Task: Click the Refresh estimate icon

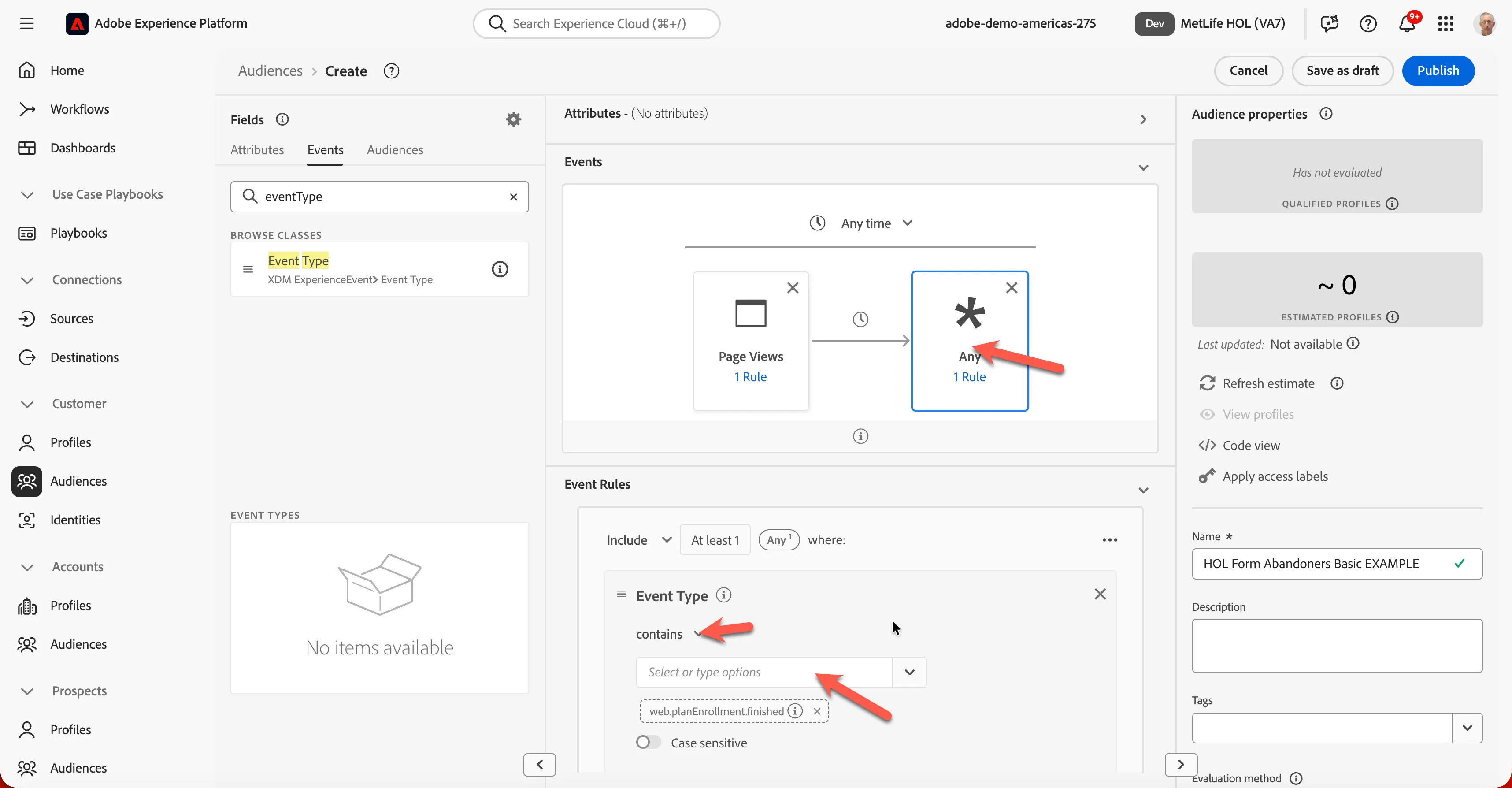Action: (1207, 383)
